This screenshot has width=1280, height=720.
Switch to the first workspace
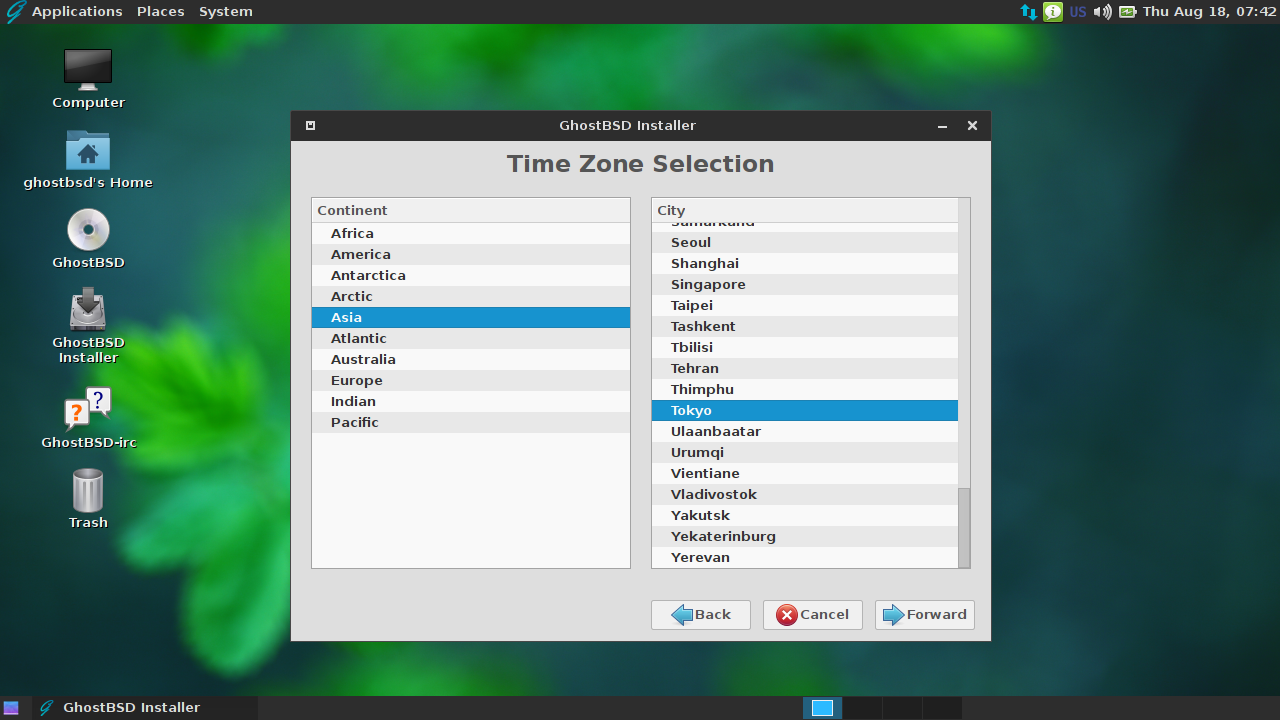click(822, 708)
